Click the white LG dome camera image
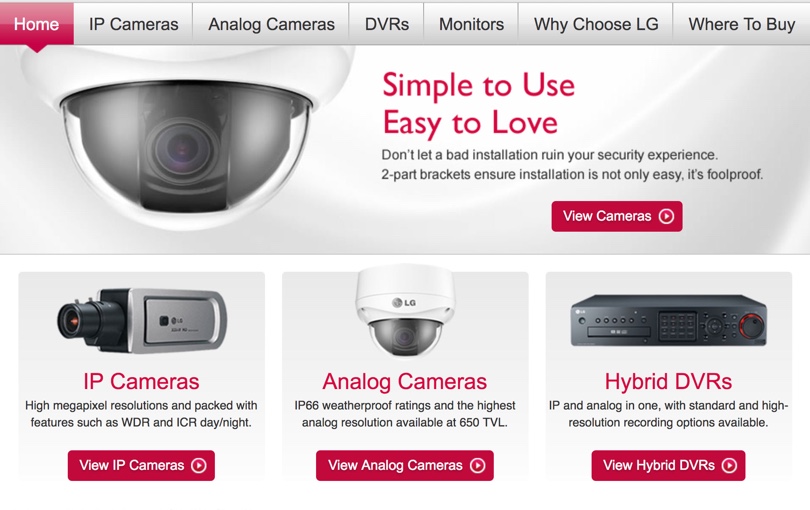810x510 pixels. coord(405,311)
